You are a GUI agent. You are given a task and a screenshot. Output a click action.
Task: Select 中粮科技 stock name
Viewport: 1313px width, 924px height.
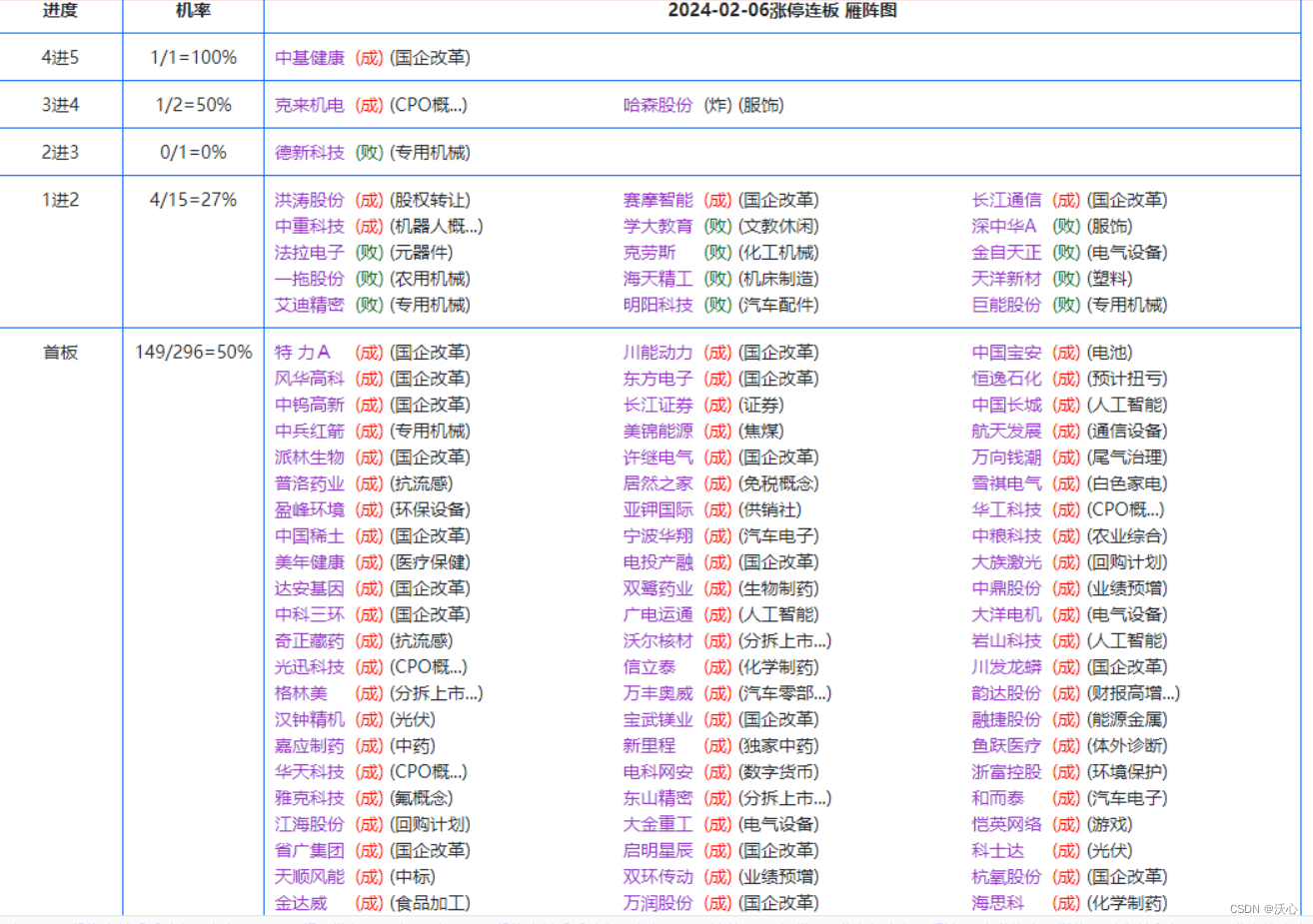tap(1006, 535)
